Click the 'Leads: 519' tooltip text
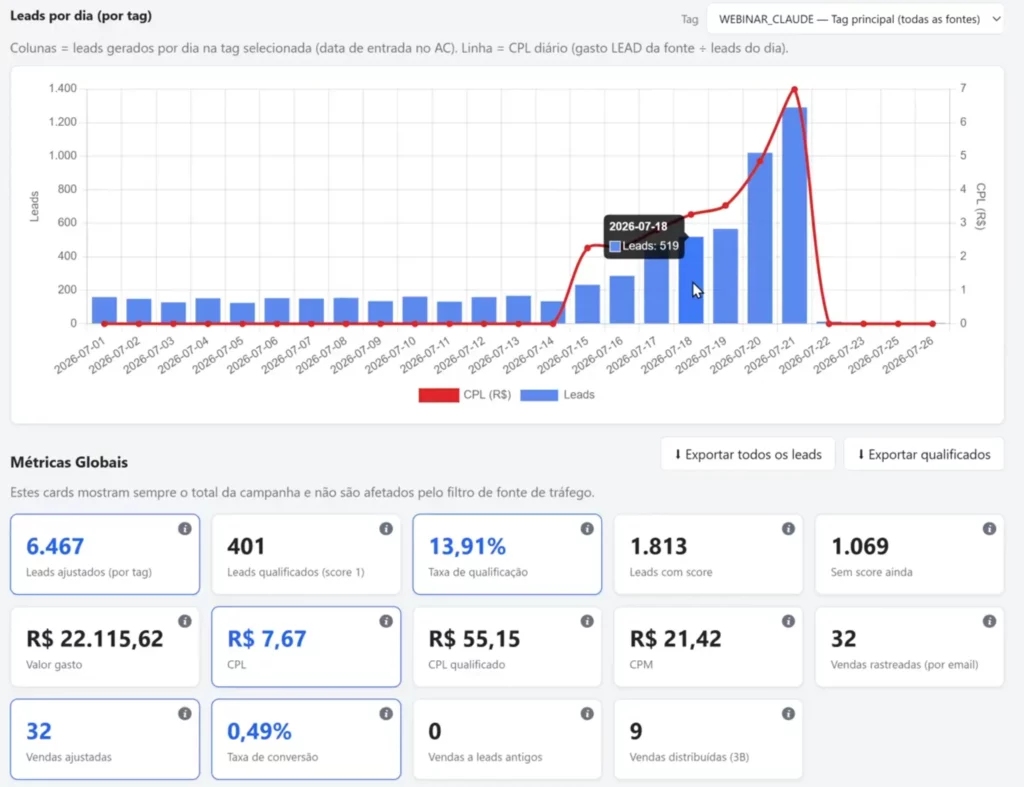Viewport: 1024px width, 787px height. click(x=650, y=246)
